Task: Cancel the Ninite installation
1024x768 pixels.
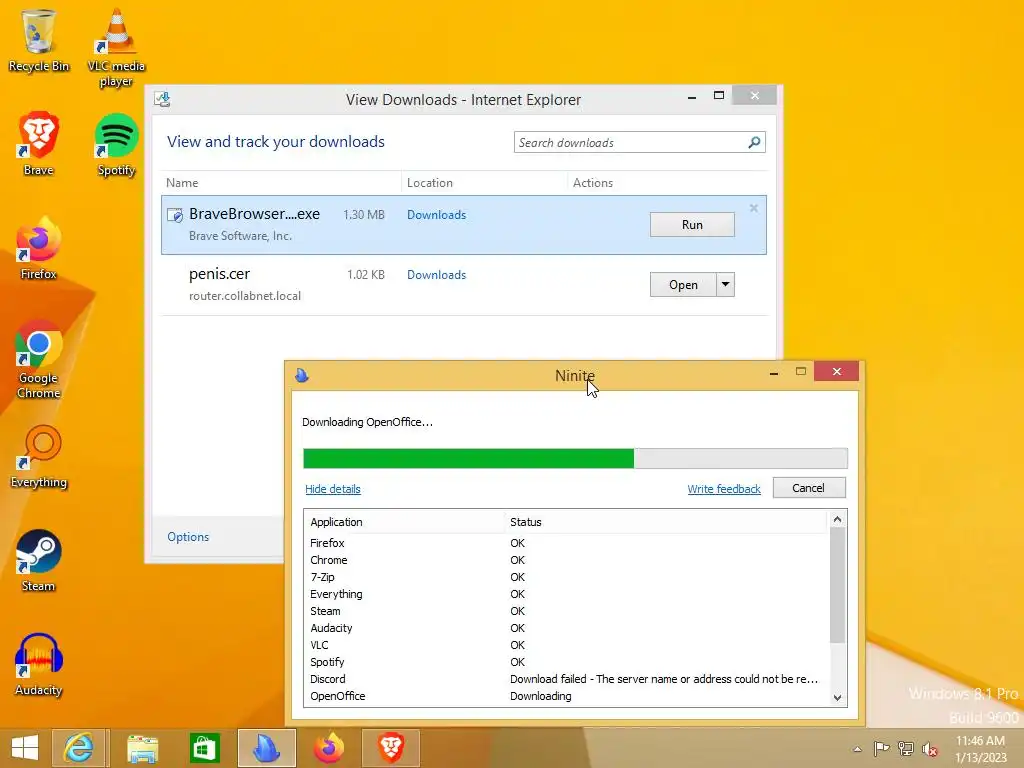Action: tap(809, 488)
